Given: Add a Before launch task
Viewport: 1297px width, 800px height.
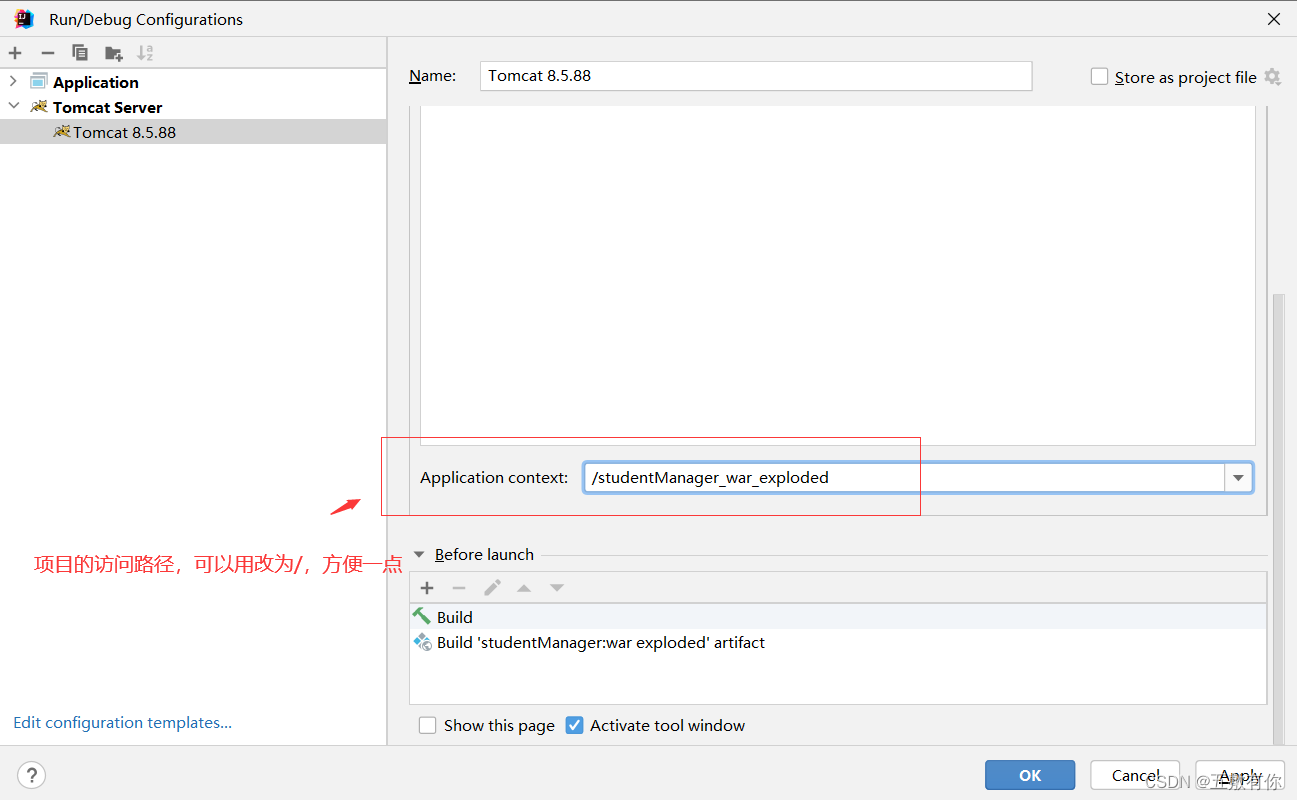Looking at the screenshot, I should 427,587.
